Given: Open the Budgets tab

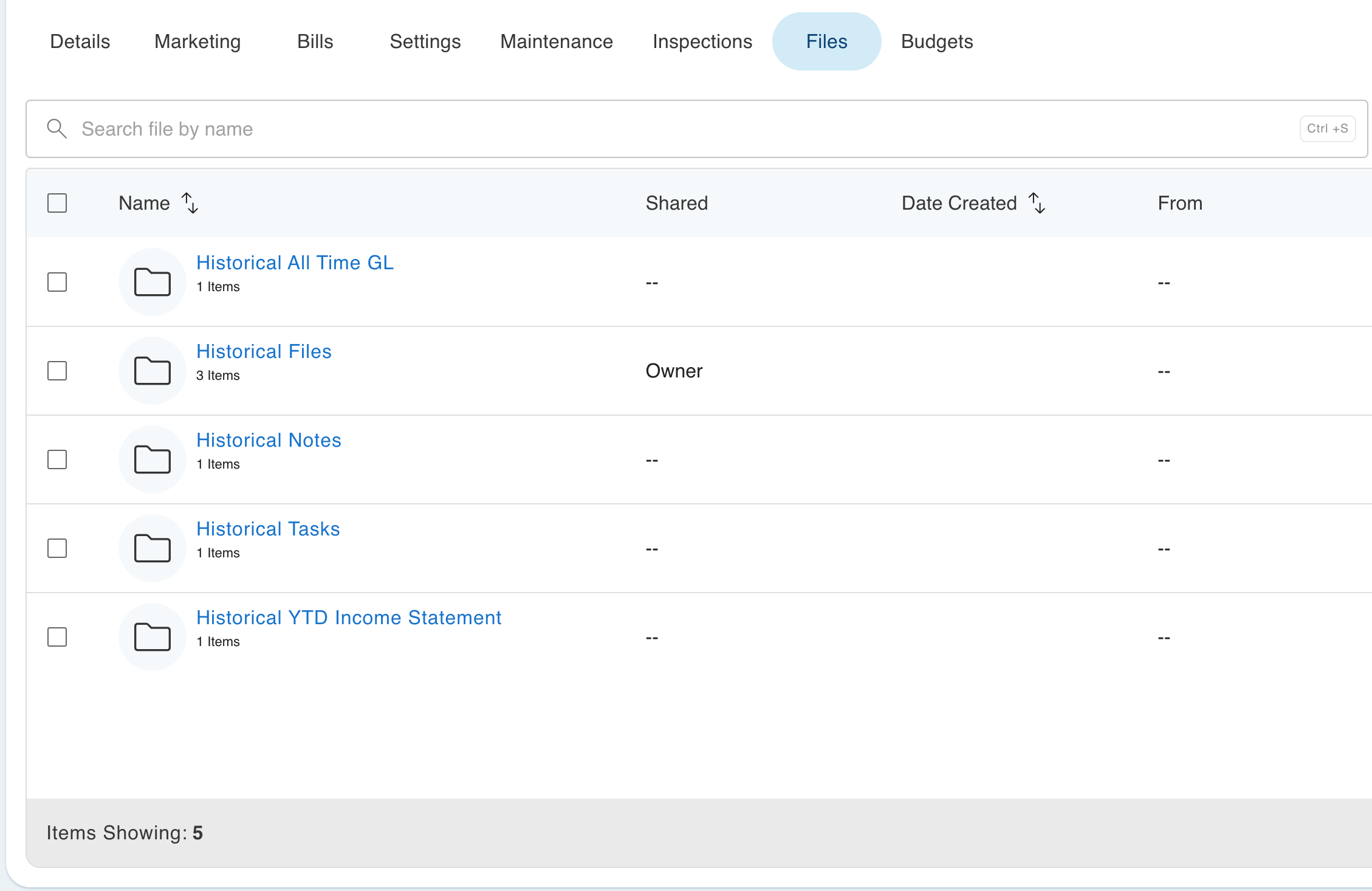Looking at the screenshot, I should click(937, 41).
